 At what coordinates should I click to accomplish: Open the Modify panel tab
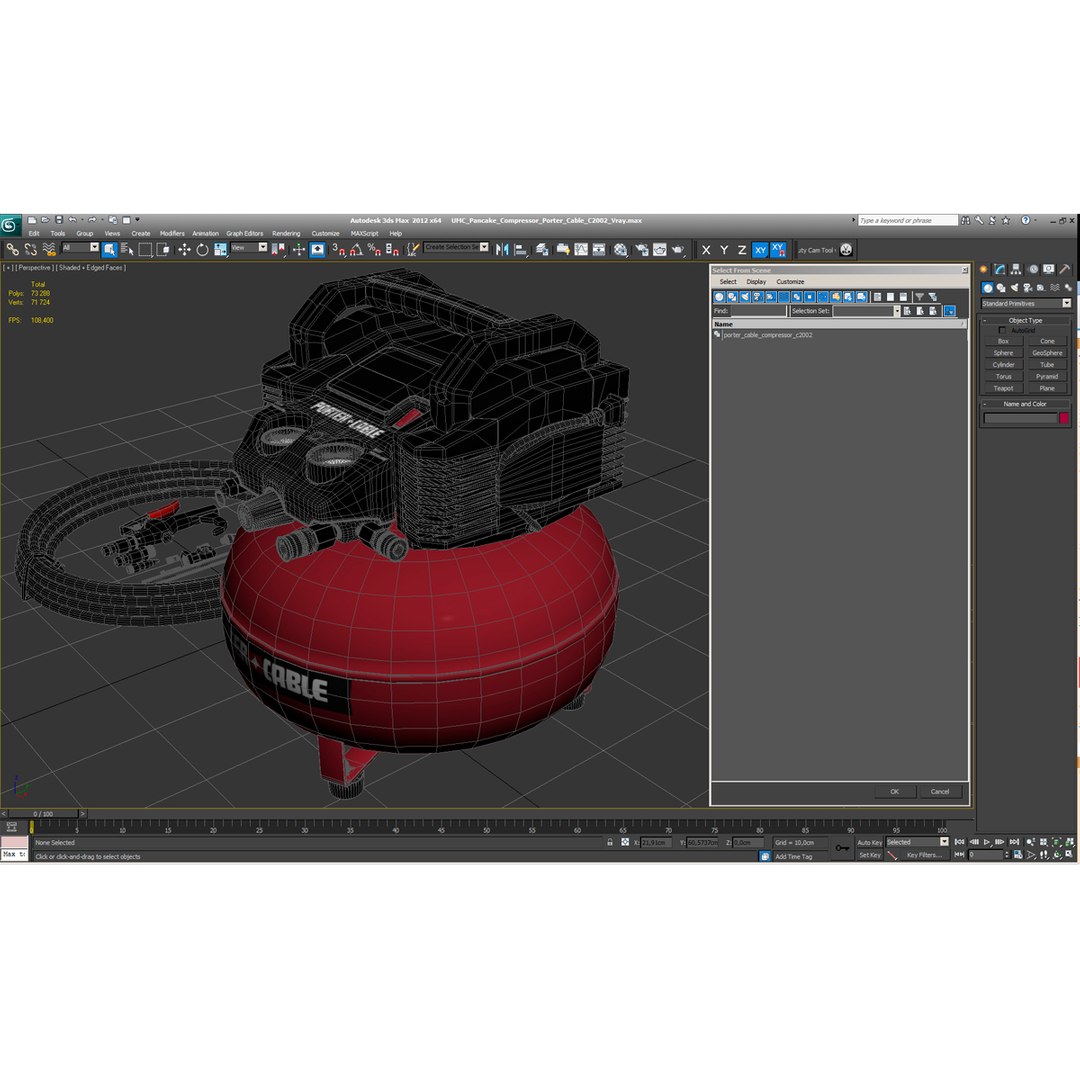[x=999, y=269]
